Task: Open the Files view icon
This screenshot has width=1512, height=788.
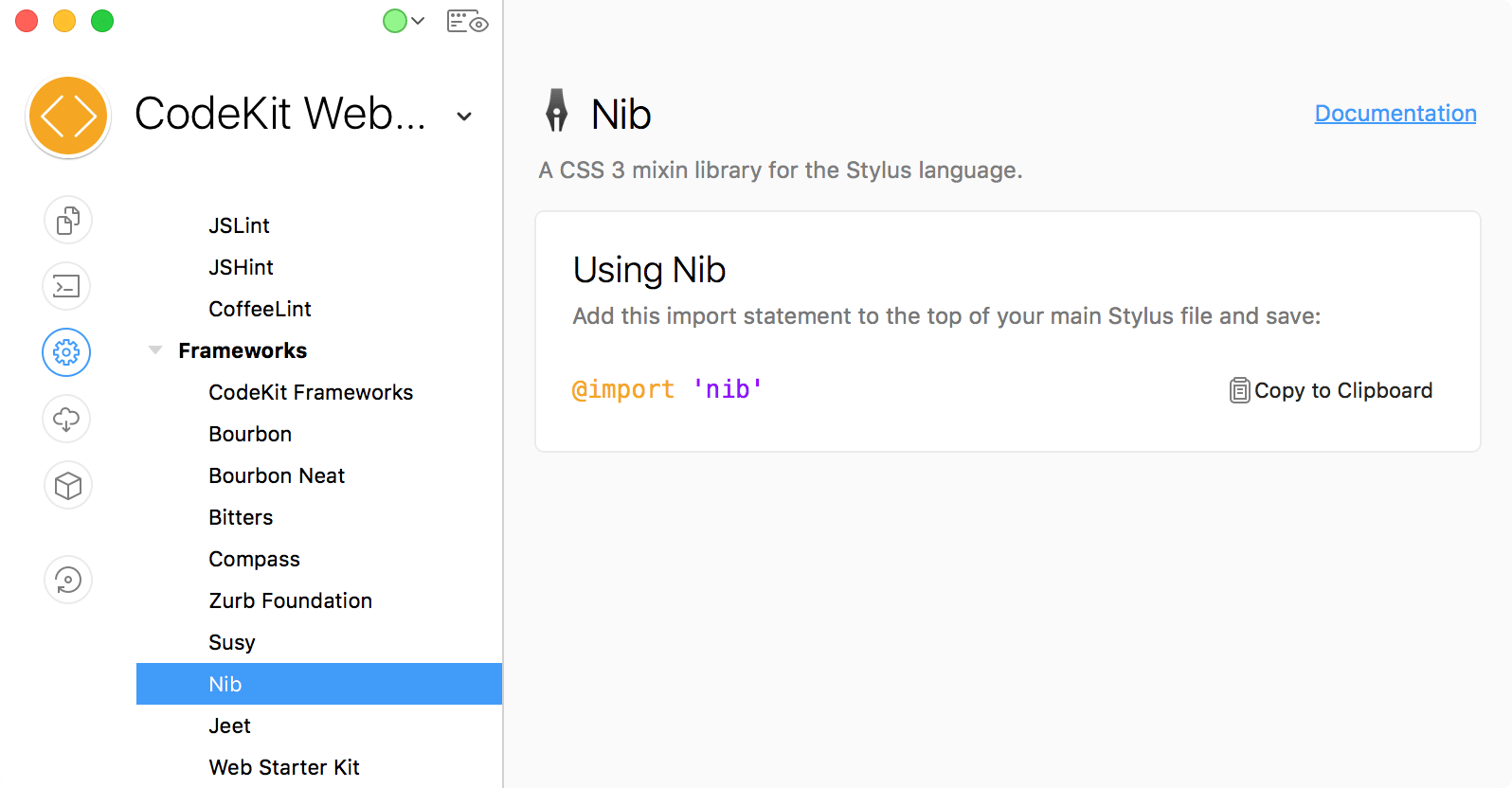Action: (x=67, y=221)
